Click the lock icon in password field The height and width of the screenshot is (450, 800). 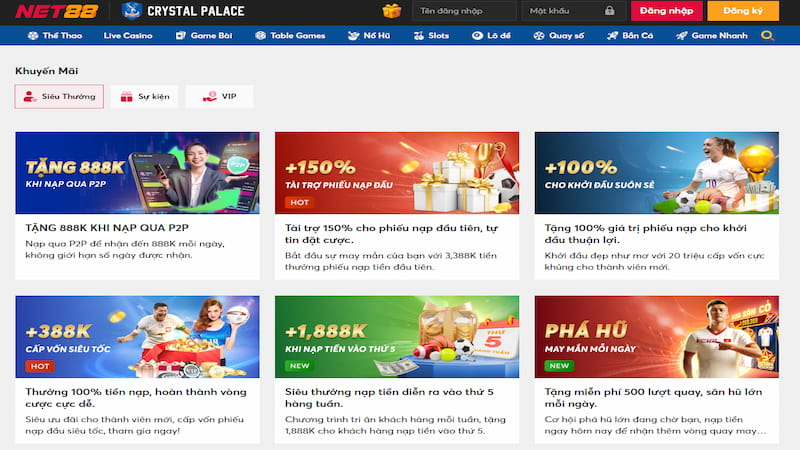pos(610,11)
